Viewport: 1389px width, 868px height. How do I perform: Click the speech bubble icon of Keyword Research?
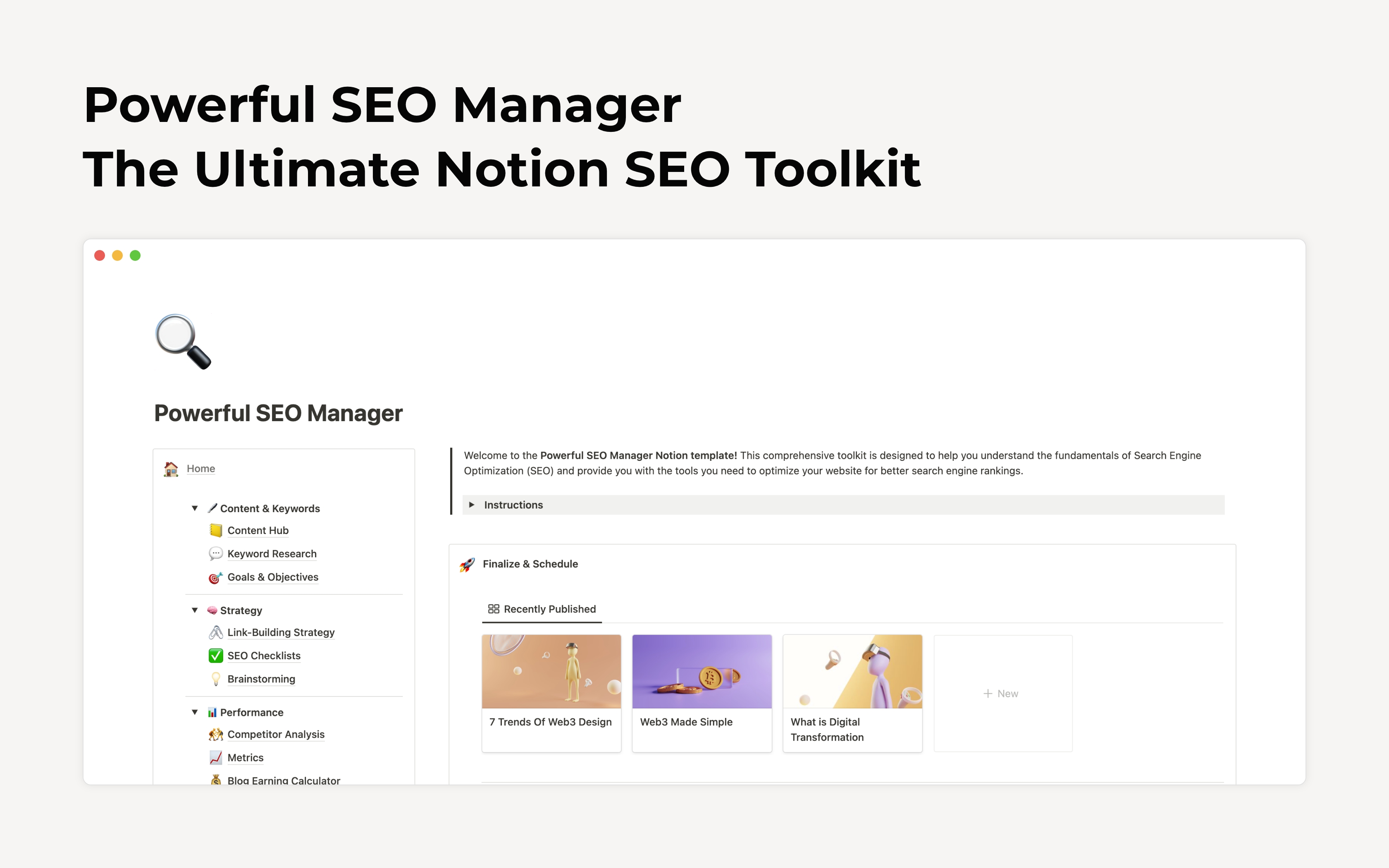coord(216,554)
